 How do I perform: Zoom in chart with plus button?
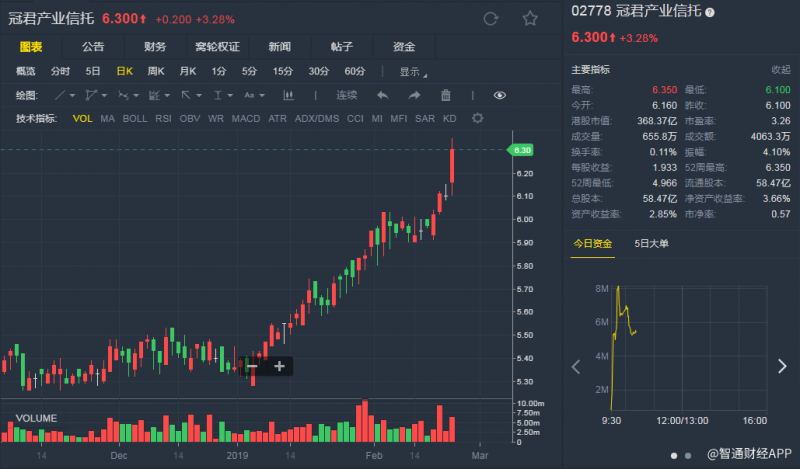[279, 366]
